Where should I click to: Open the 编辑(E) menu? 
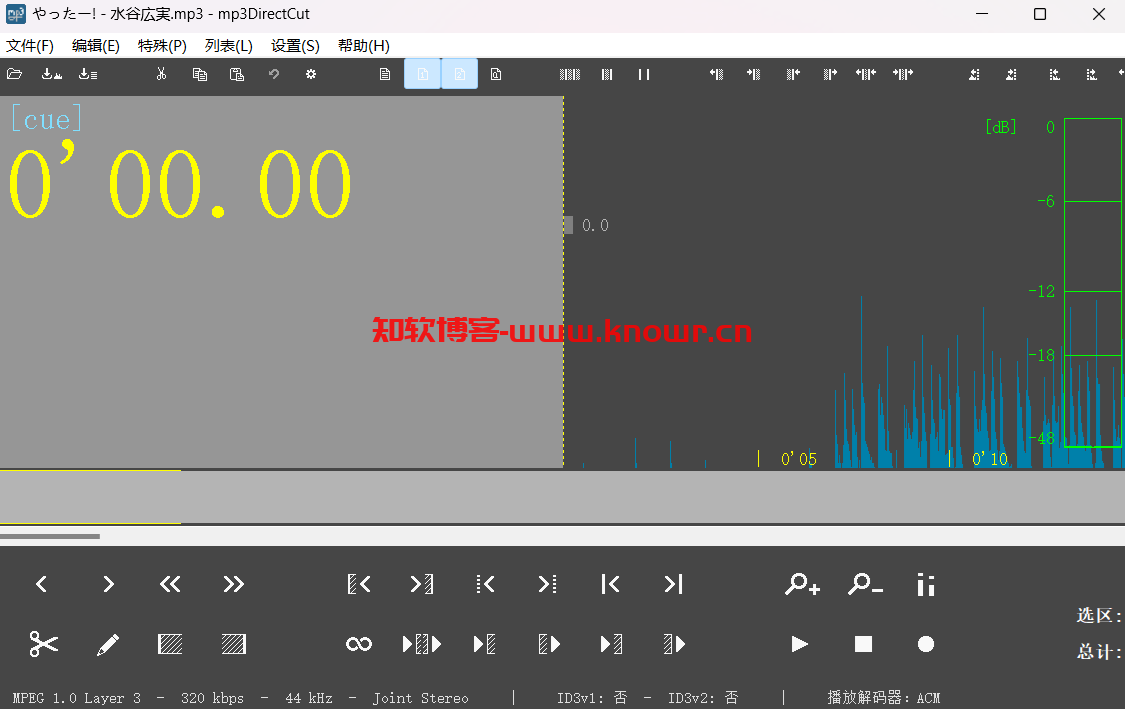95,46
